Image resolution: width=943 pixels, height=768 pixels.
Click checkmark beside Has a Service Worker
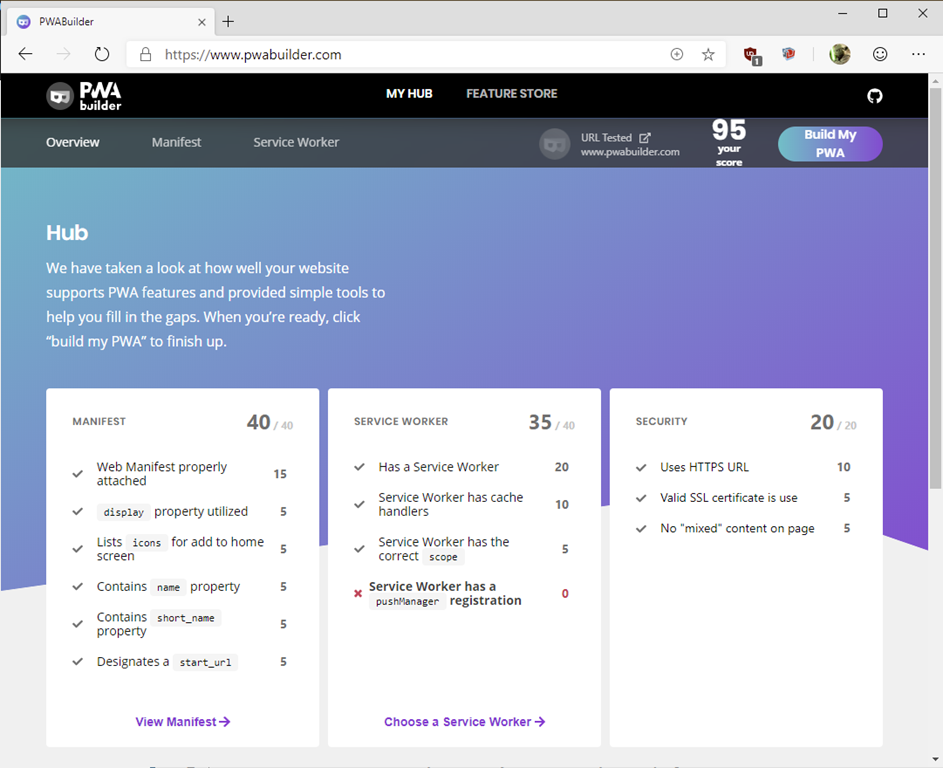click(359, 467)
